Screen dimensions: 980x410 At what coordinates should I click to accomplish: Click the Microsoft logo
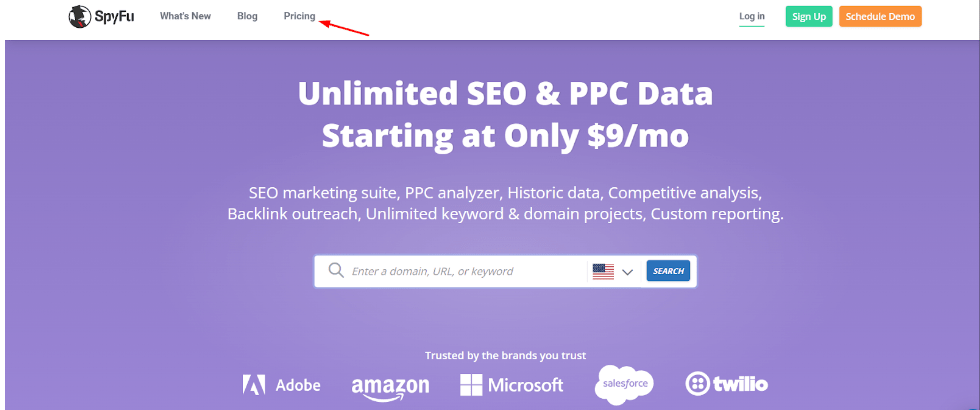click(x=511, y=384)
